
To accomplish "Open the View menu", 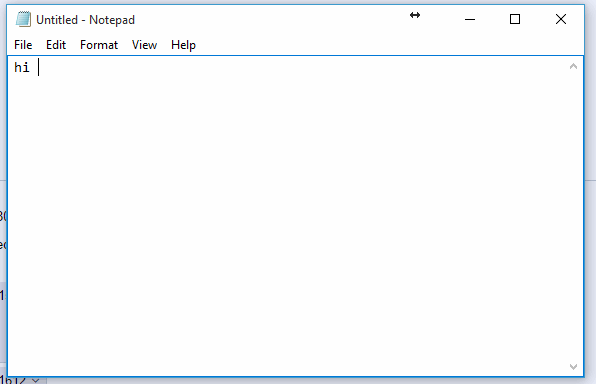I will [x=144, y=45].
